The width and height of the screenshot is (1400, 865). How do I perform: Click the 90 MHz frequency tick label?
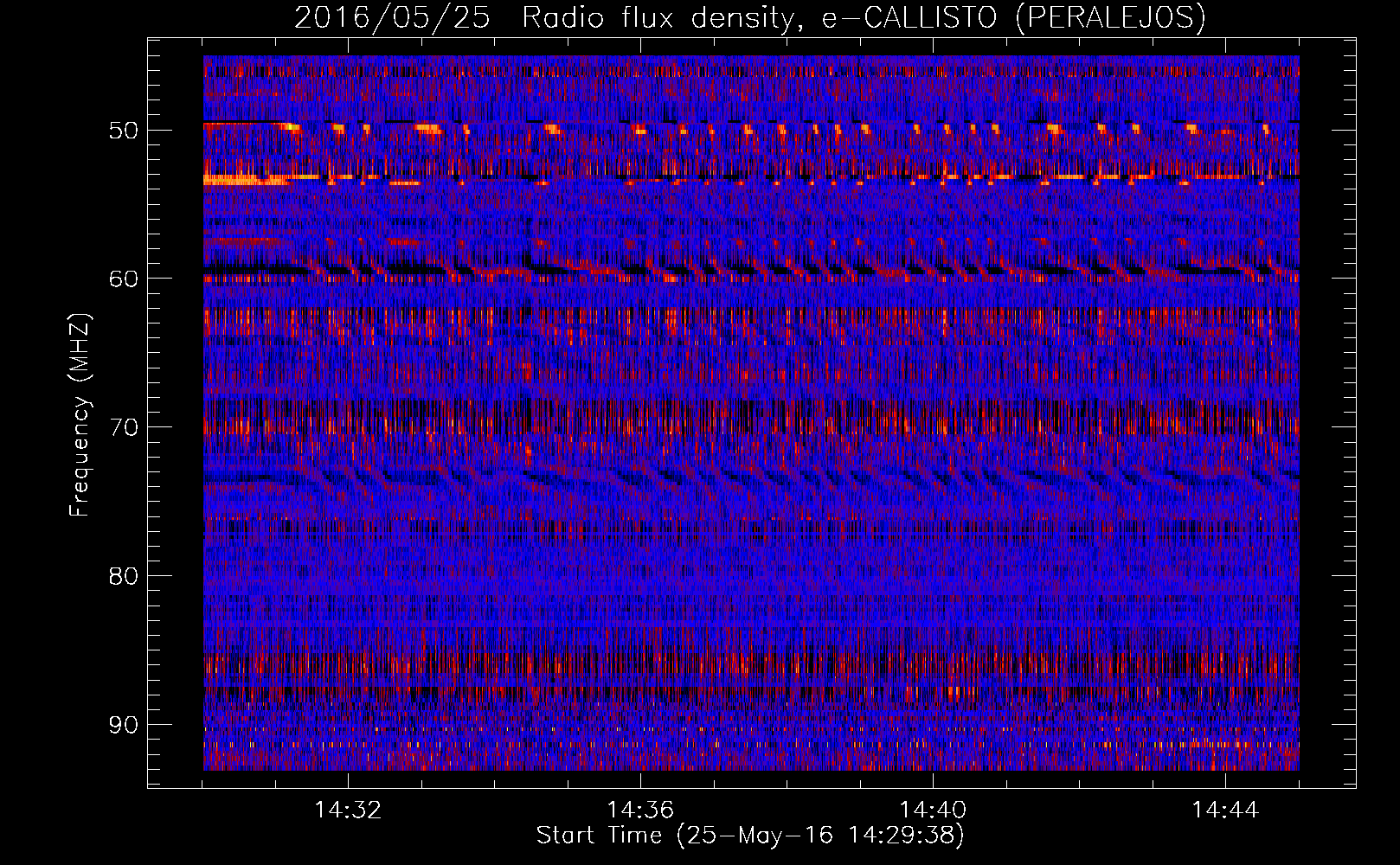pyautogui.click(x=123, y=724)
